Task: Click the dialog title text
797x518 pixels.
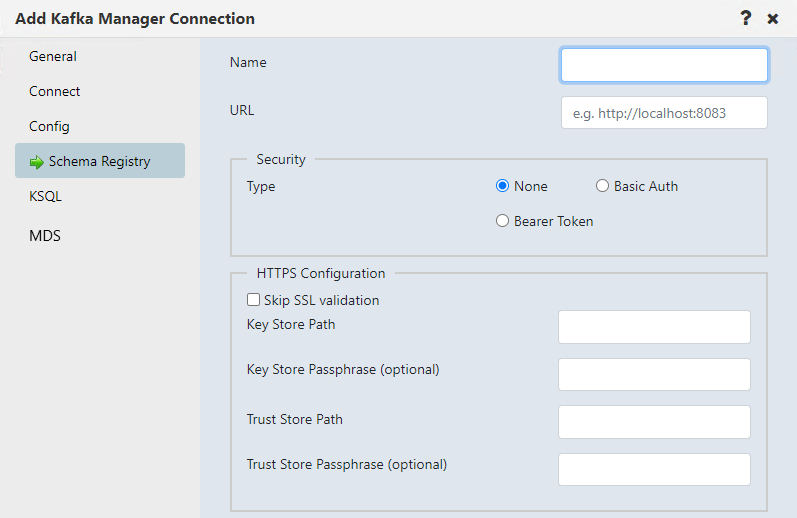Action: 135,19
